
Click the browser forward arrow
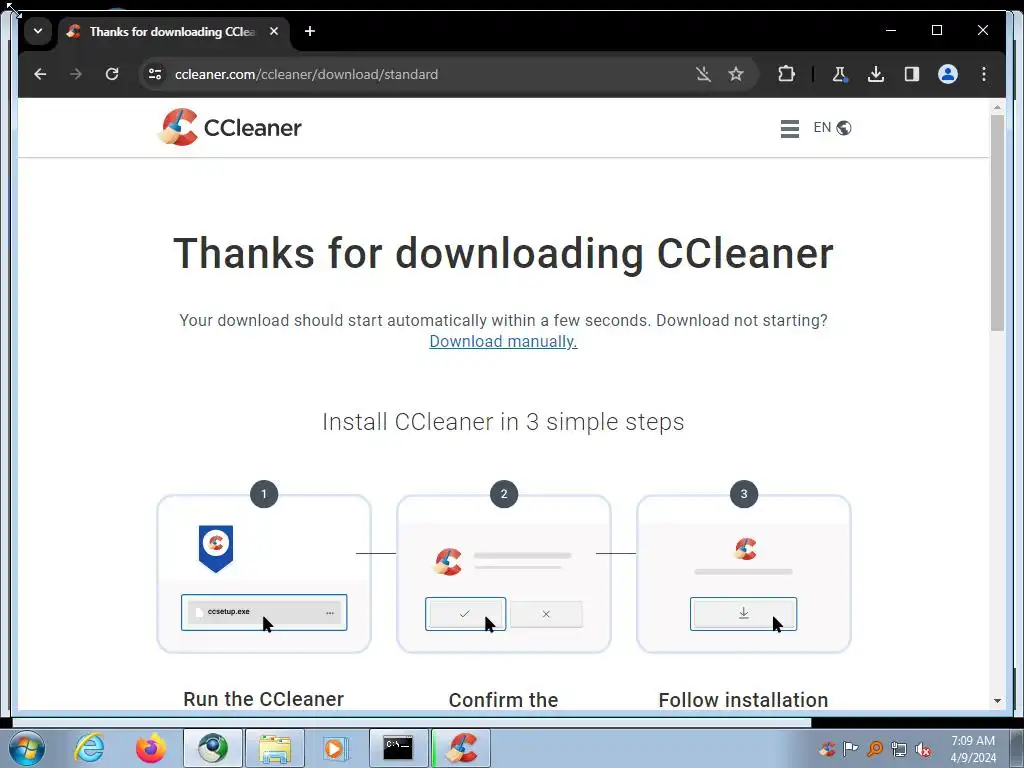(x=76, y=74)
